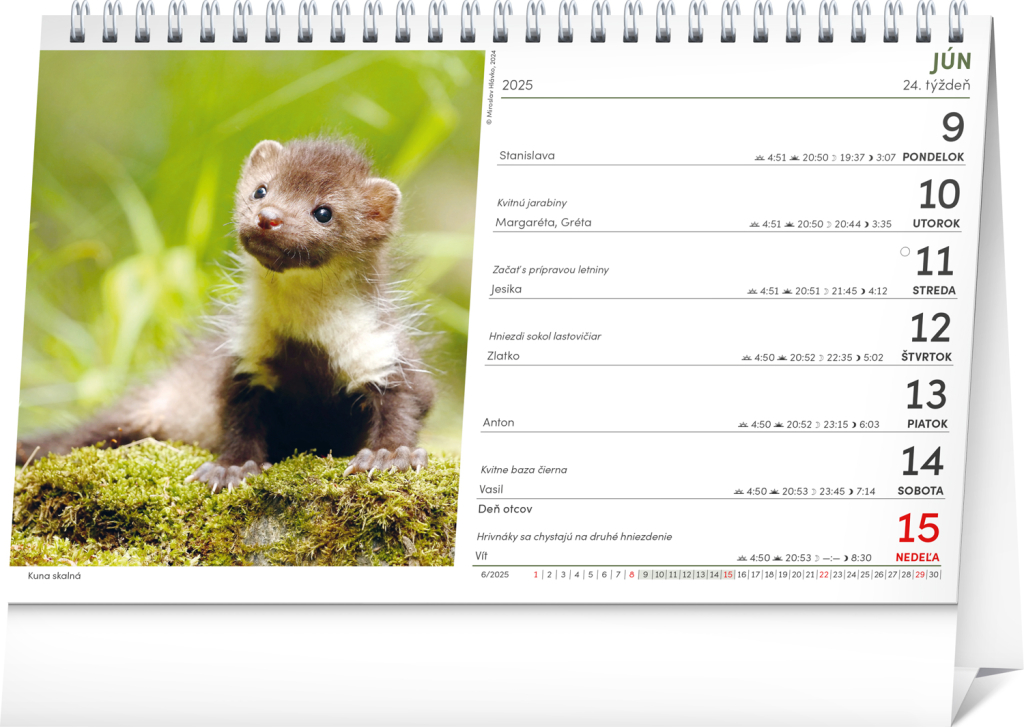The height and width of the screenshot is (727, 1024).
Task: Click the Deň otcov holiday label
Action: 505,509
